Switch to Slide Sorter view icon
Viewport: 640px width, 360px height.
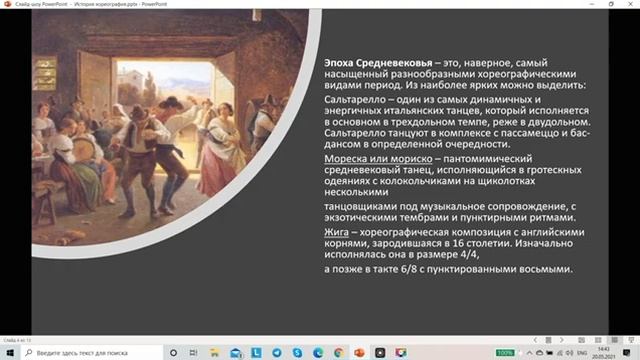(x=598, y=340)
